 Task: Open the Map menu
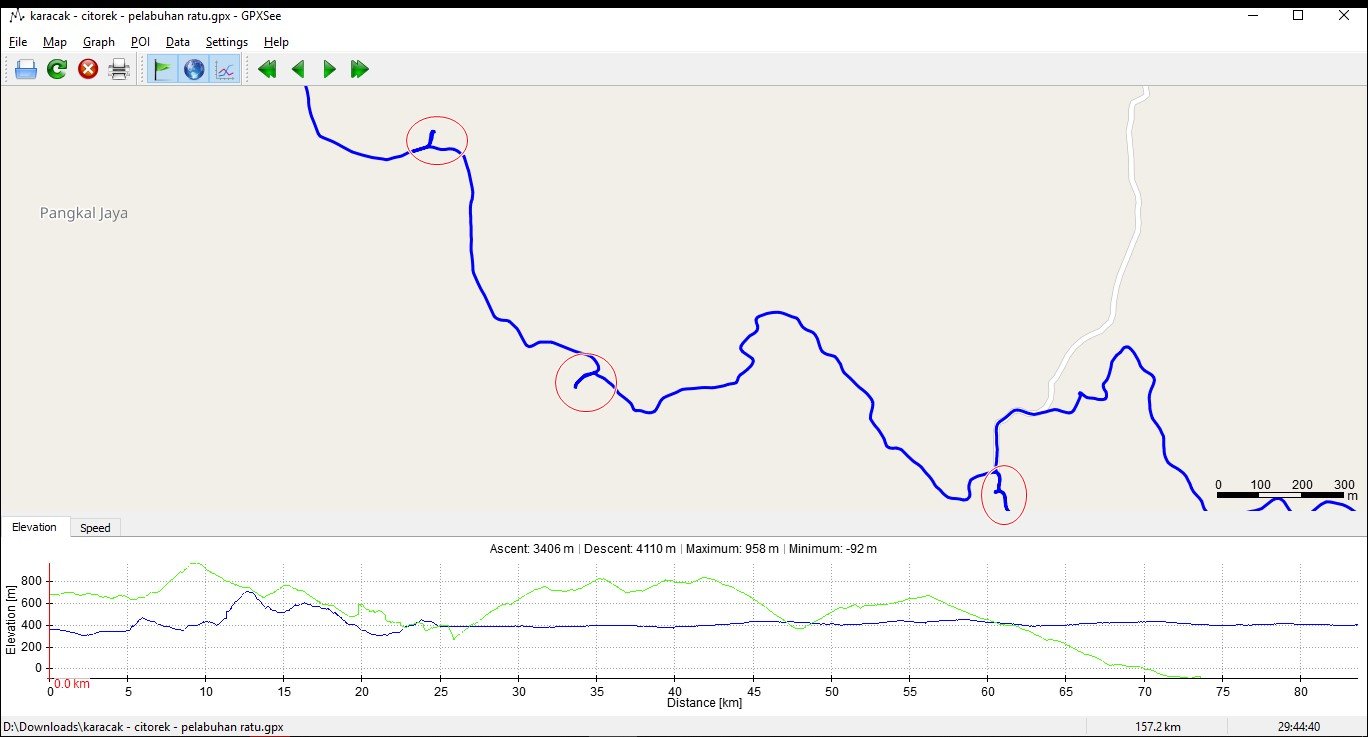55,42
